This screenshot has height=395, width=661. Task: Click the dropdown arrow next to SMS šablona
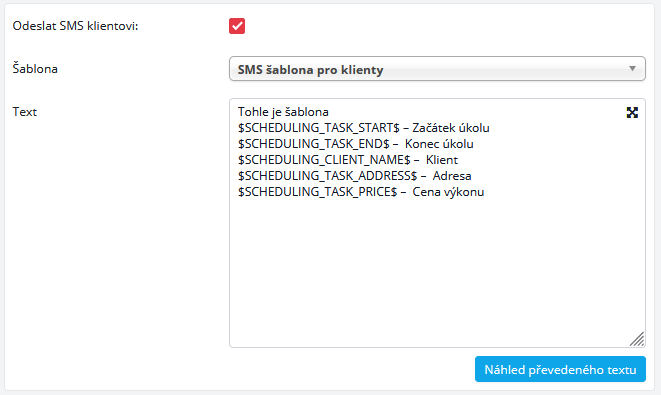click(x=632, y=69)
